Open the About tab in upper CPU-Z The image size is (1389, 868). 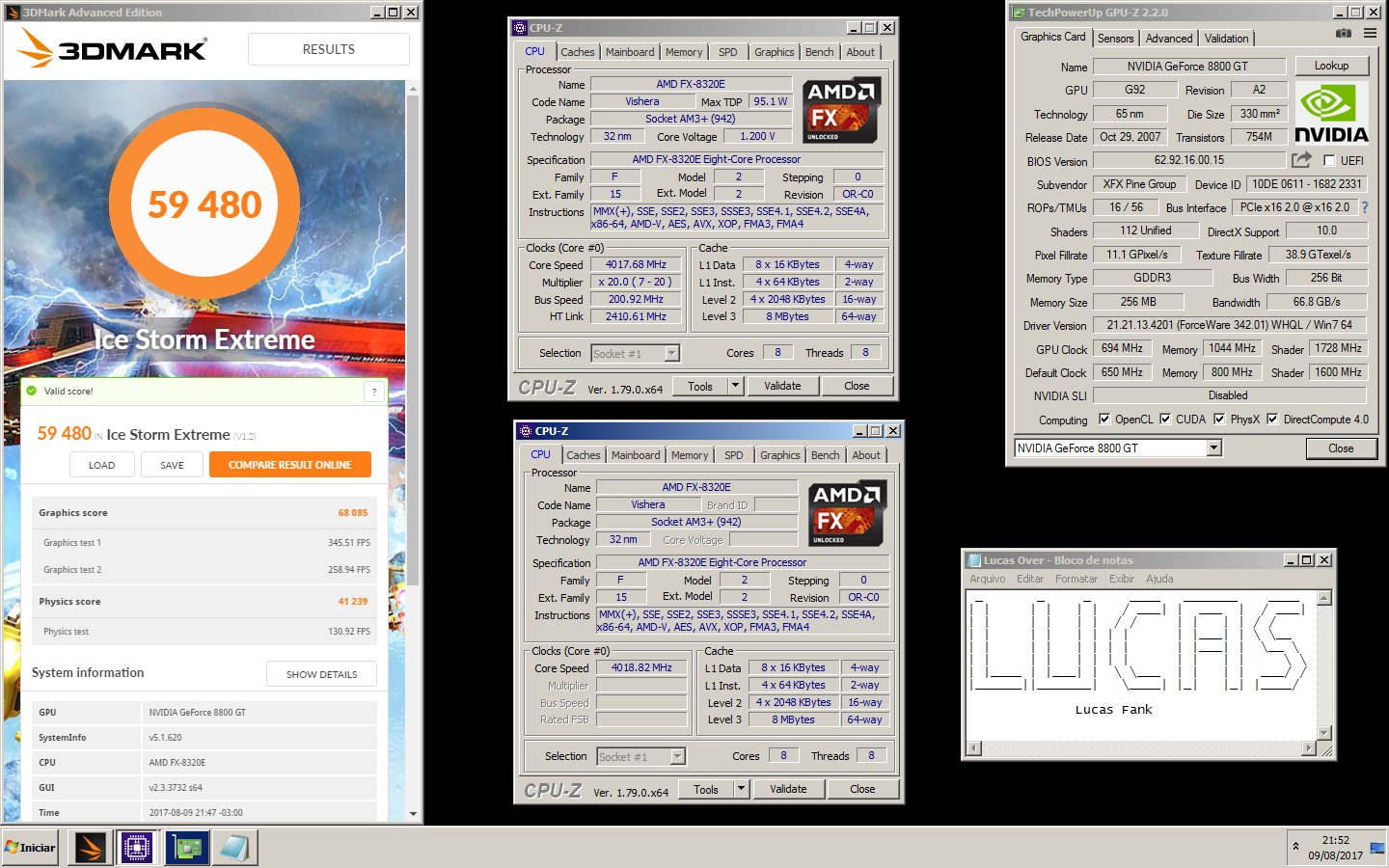click(x=860, y=52)
